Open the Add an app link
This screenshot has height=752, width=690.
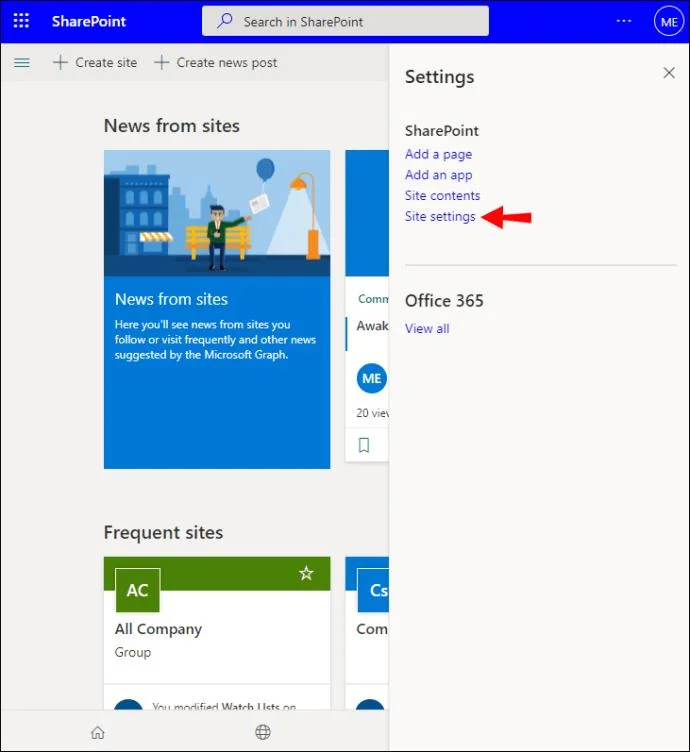click(x=438, y=175)
